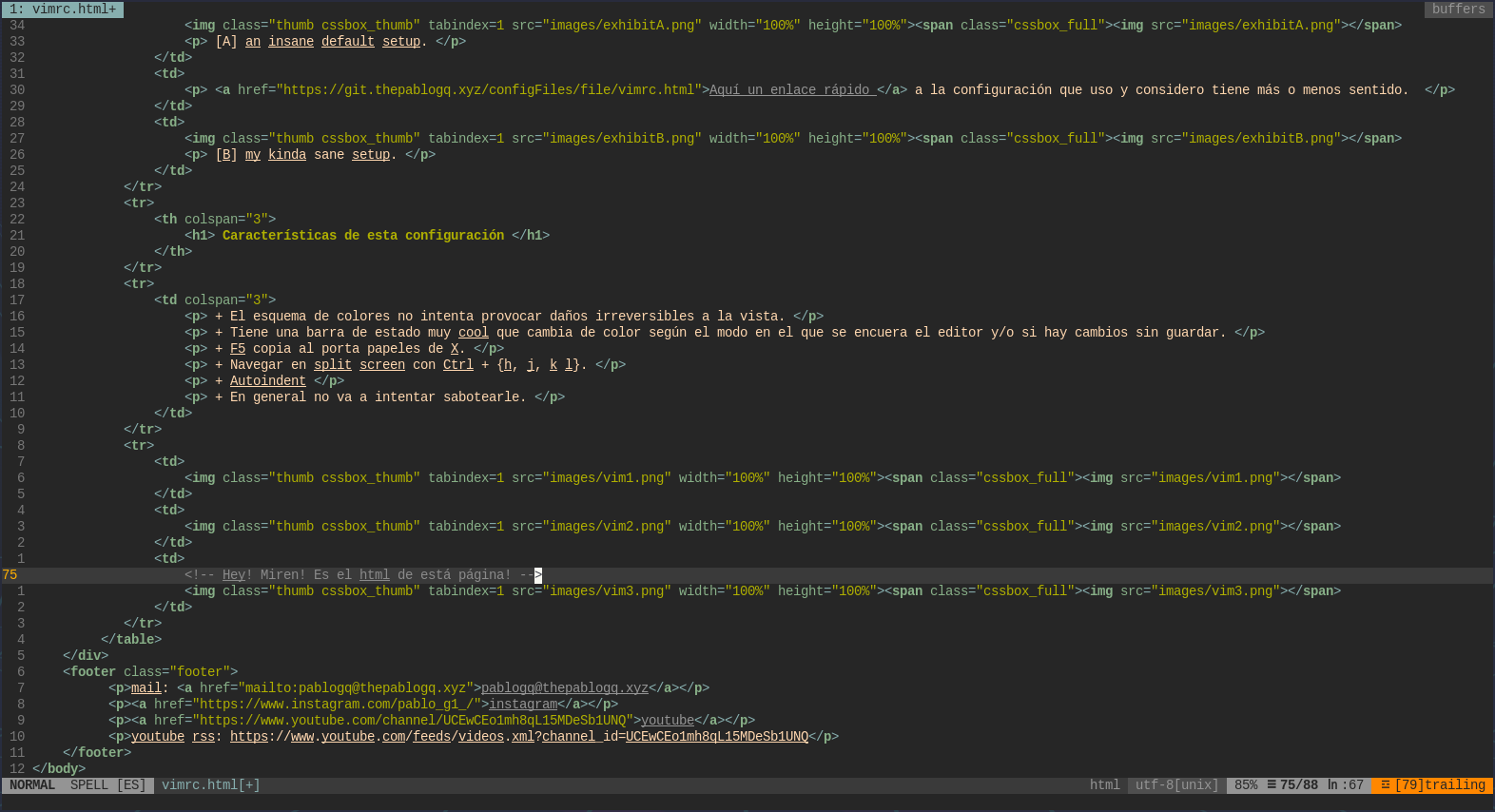
Task: Click the buffers label in tabline
Action: coord(1458,10)
